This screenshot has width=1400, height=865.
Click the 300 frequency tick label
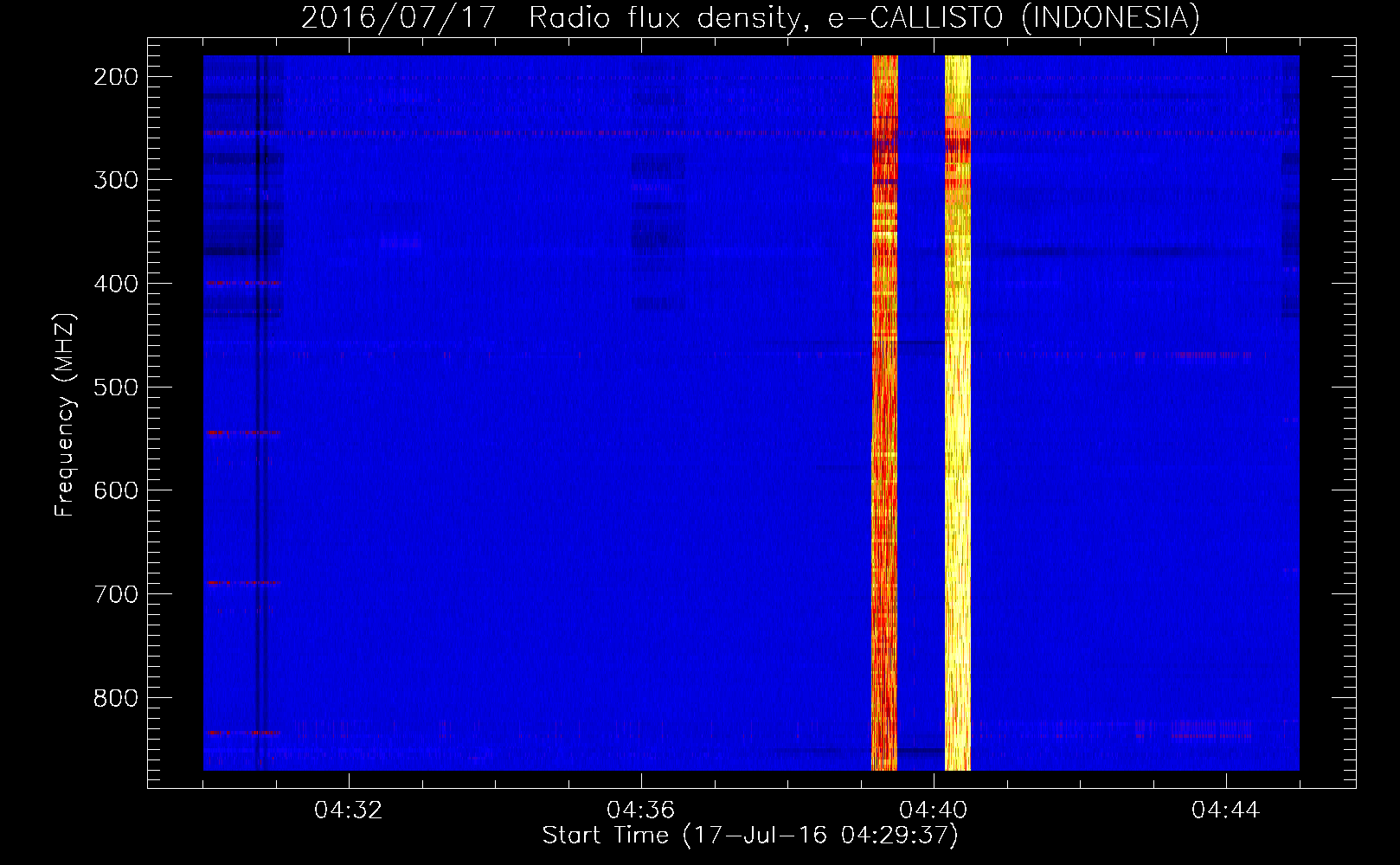click(116, 180)
